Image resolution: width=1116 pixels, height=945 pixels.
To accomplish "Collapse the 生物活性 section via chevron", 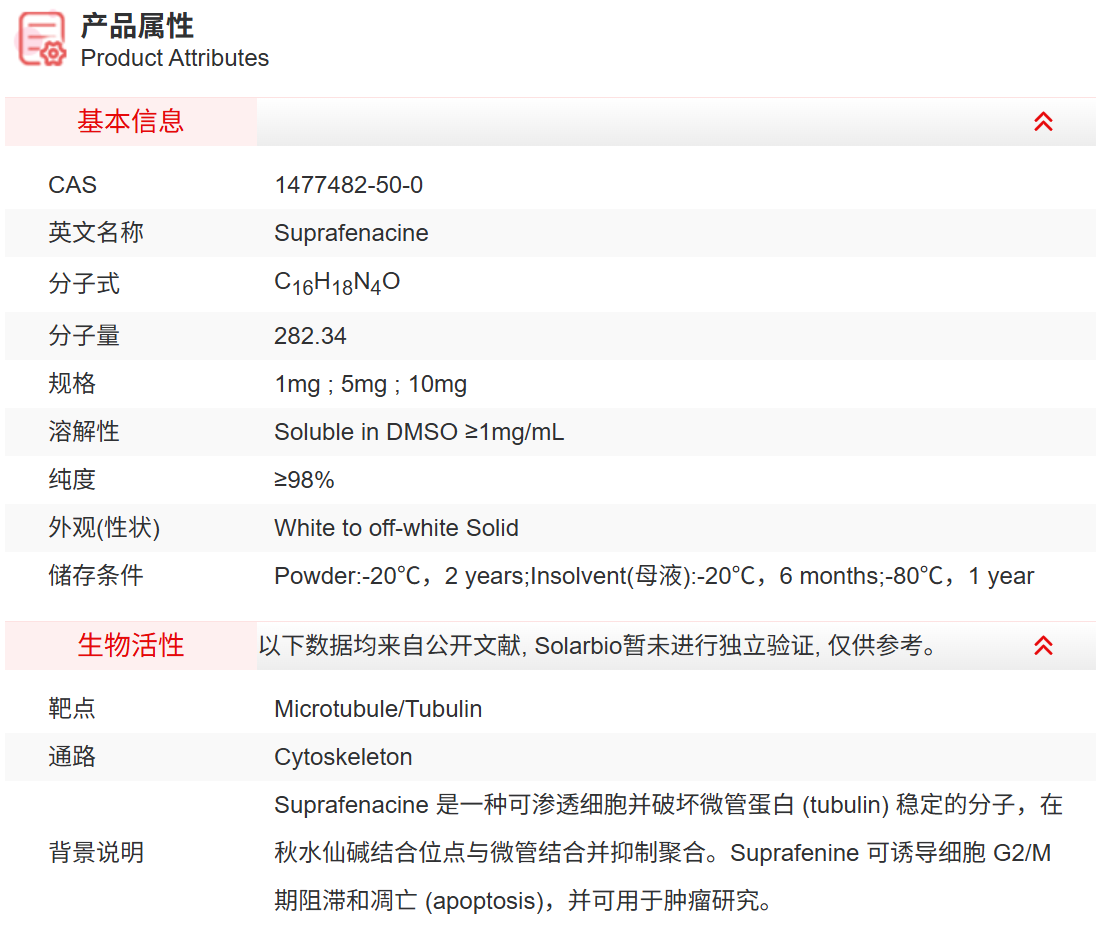I will [x=1043, y=646].
